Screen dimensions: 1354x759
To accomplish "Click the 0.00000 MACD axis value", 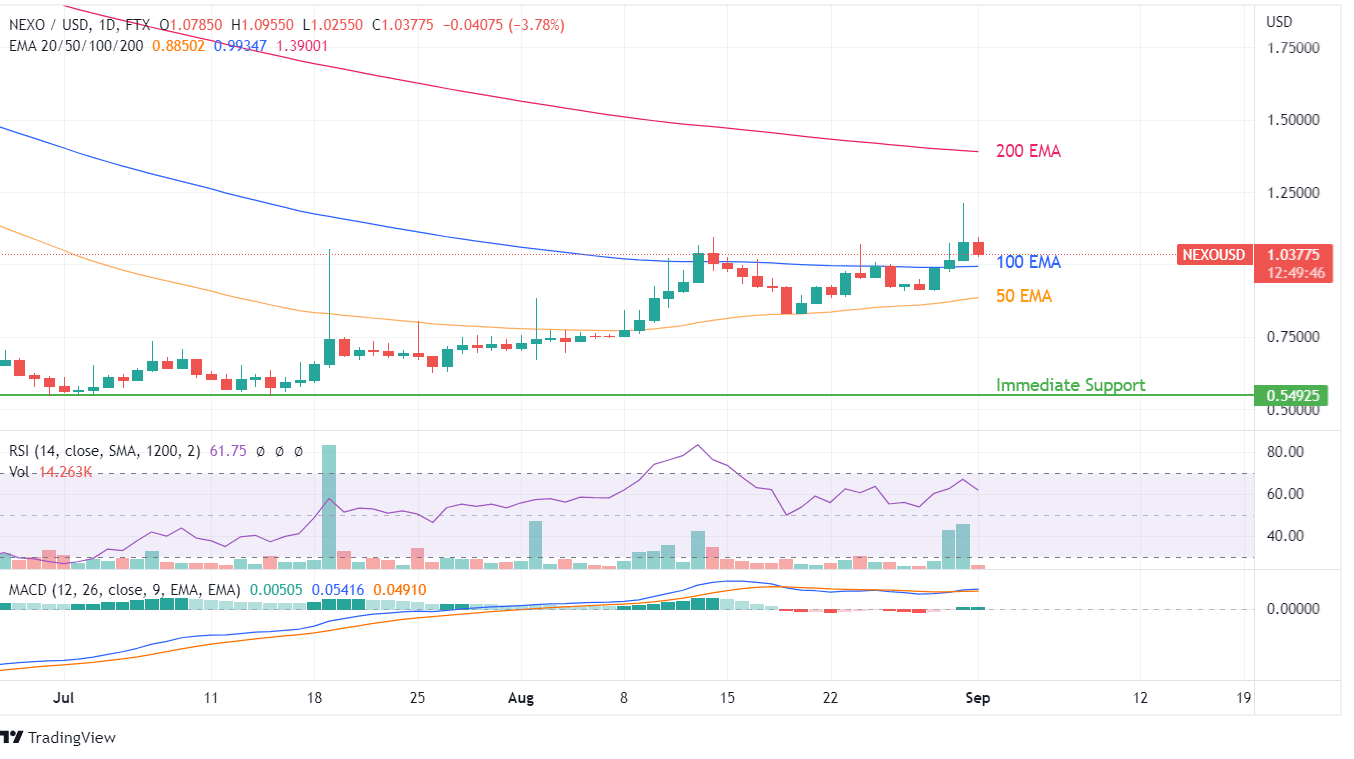I will click(1292, 608).
